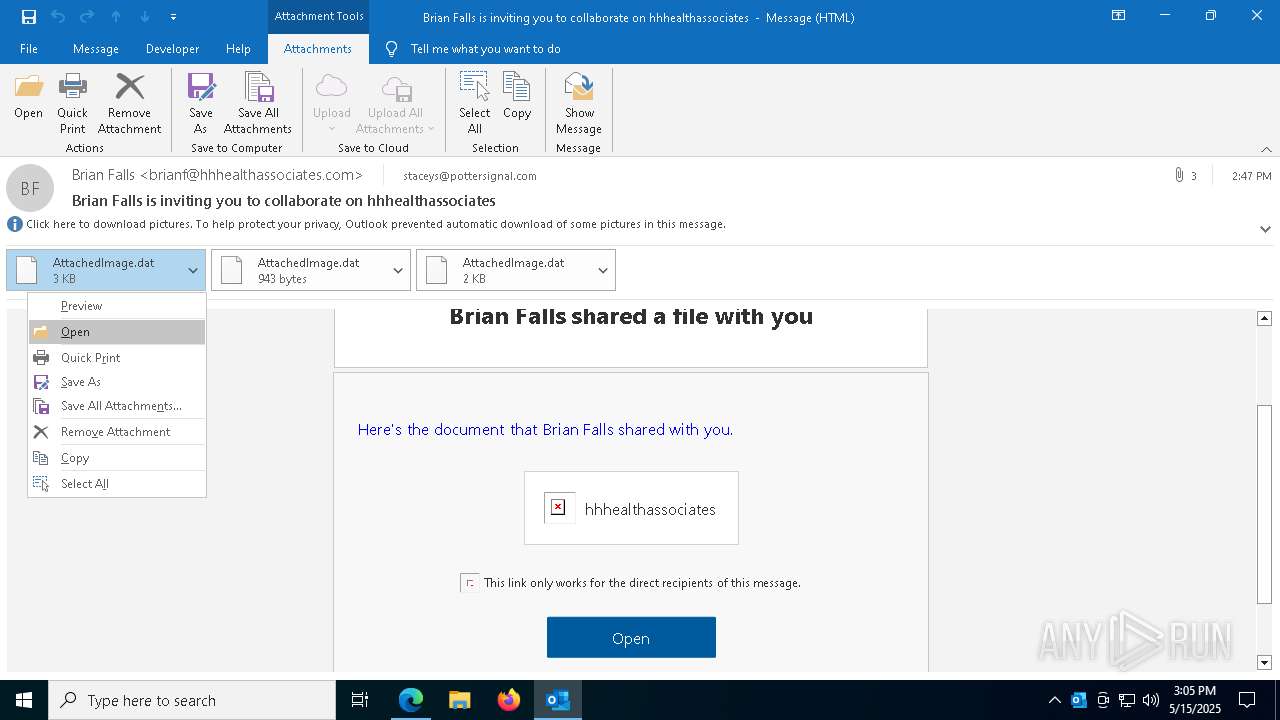This screenshot has width=1280, height=720.
Task: Click Save All Attachments in the ribbon
Action: click(258, 104)
